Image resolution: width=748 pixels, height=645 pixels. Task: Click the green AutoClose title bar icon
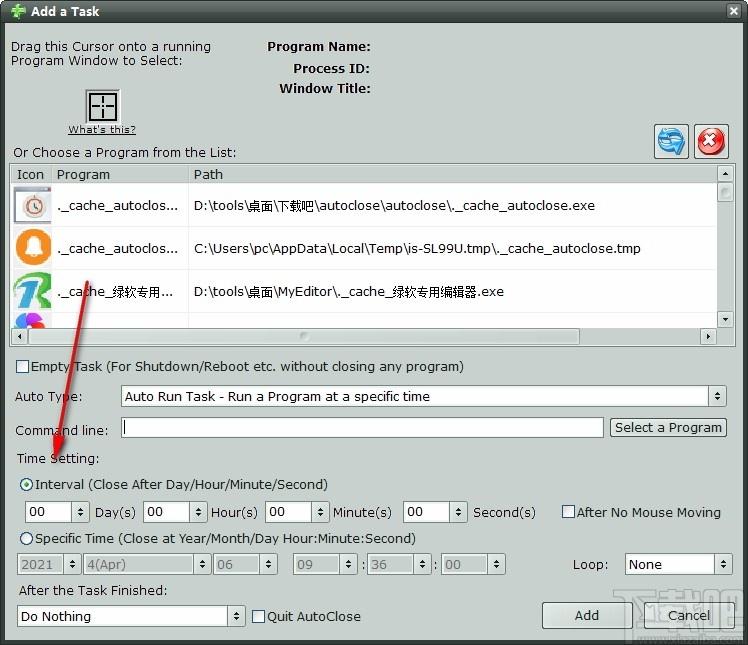click(18, 11)
